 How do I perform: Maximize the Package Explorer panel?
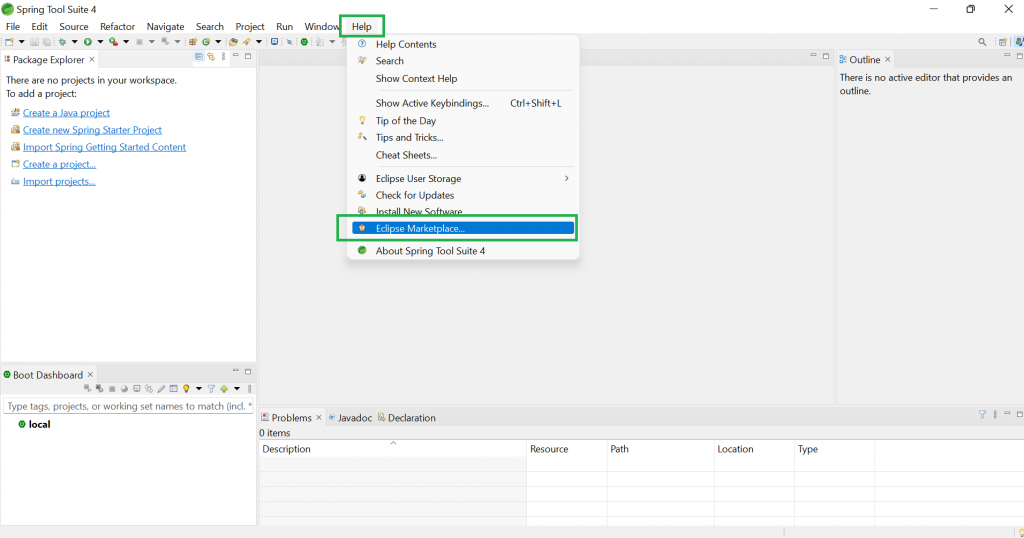(248, 56)
